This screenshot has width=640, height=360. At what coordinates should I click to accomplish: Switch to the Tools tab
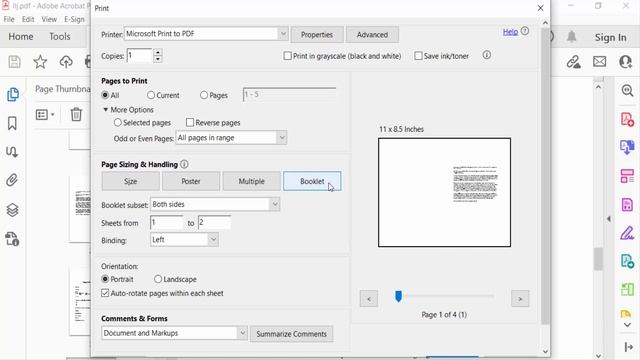pyautogui.click(x=60, y=37)
